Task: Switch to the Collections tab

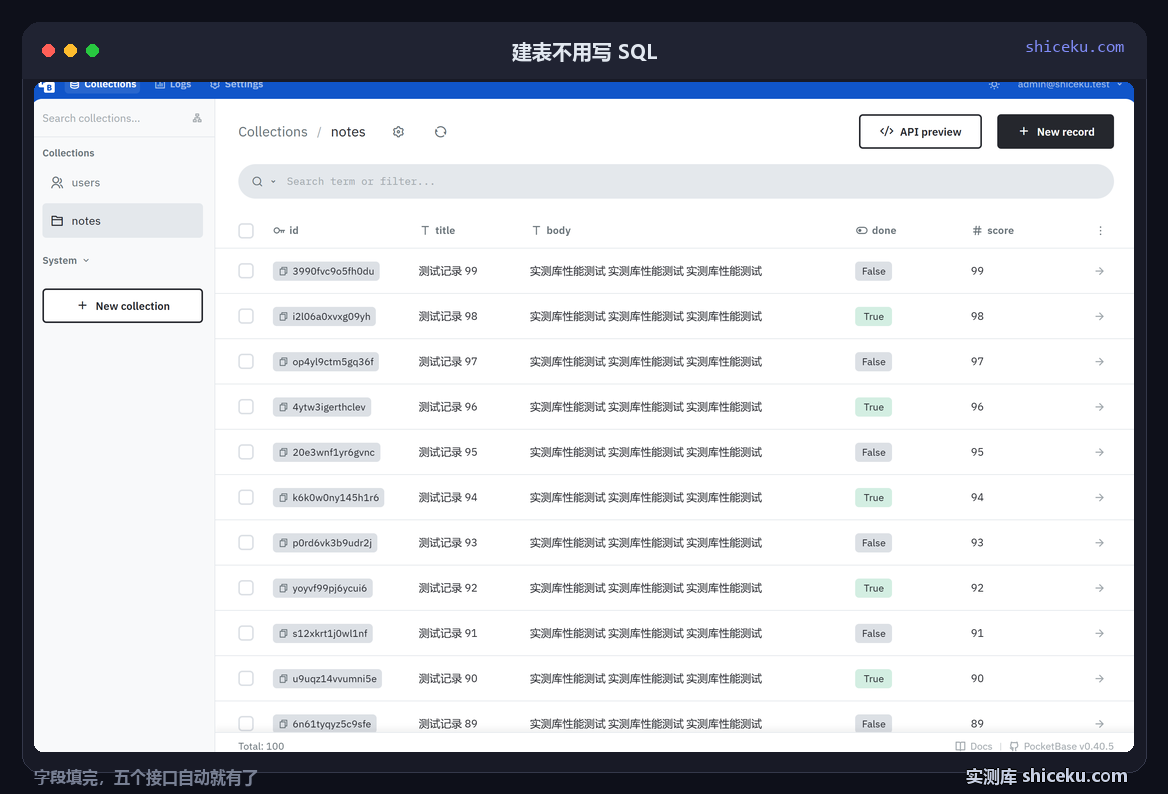Action: (103, 85)
